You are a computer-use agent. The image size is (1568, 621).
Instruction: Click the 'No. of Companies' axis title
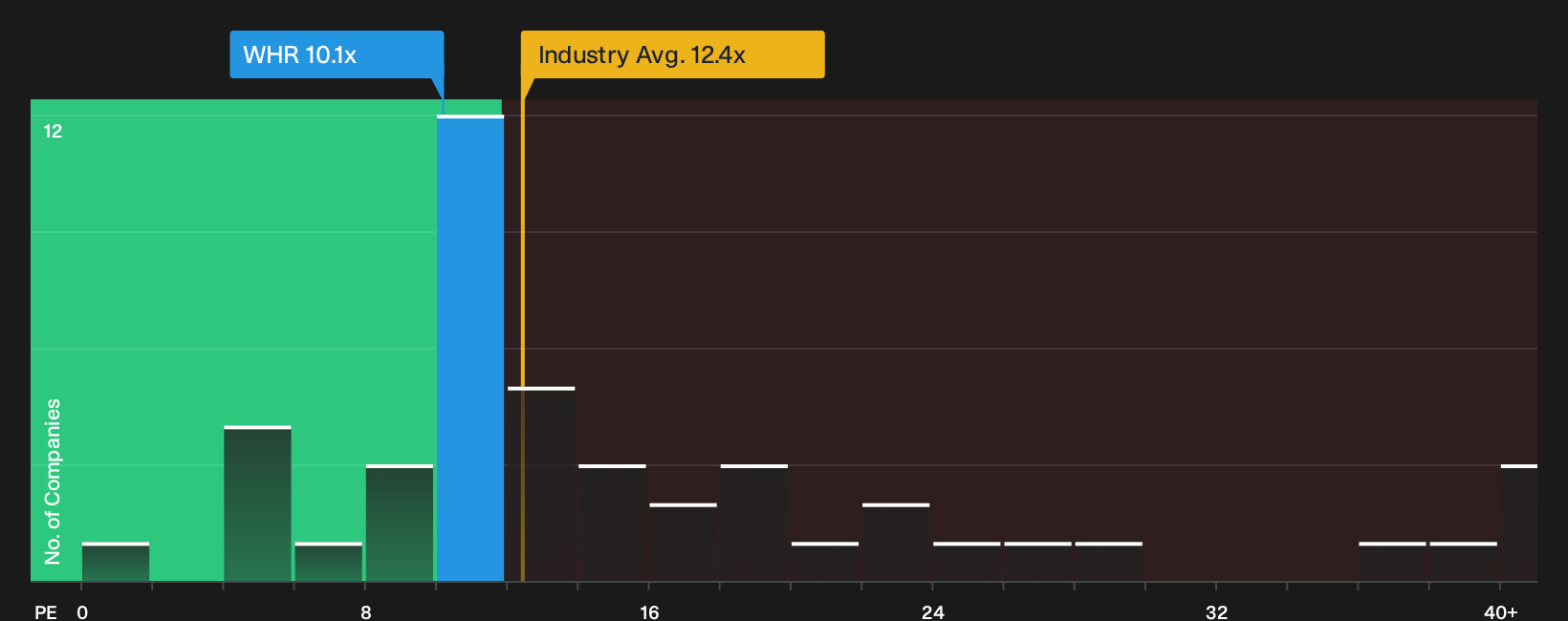click(x=53, y=481)
